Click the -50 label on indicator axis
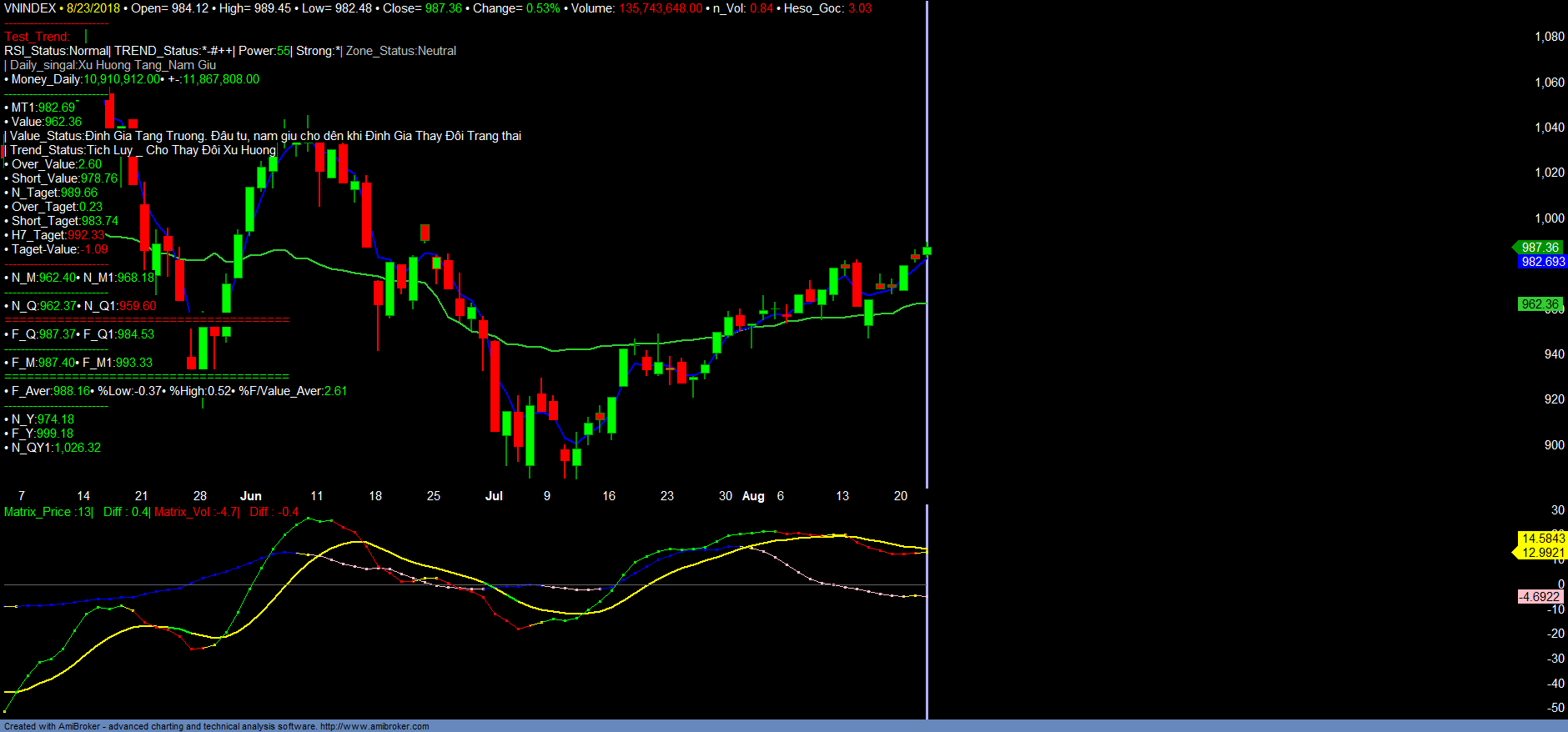1568x732 pixels. tap(1555, 708)
